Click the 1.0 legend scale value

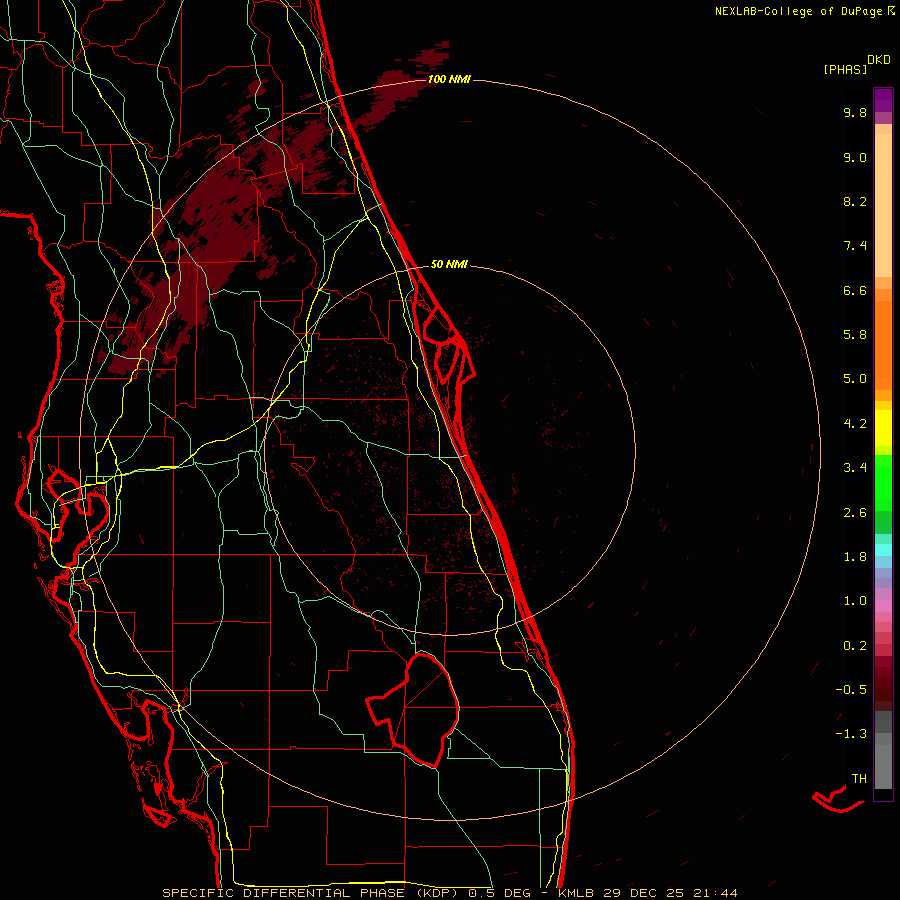(855, 601)
